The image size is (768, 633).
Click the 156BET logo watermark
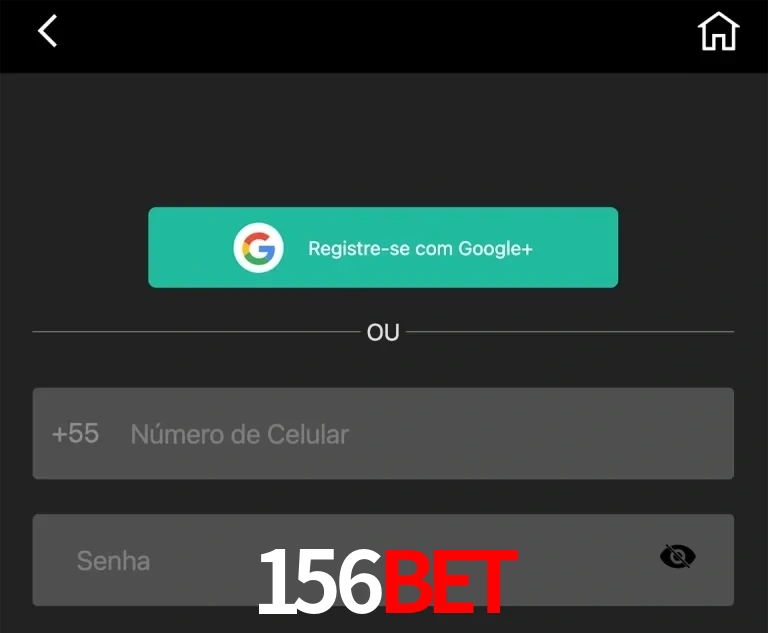387,581
